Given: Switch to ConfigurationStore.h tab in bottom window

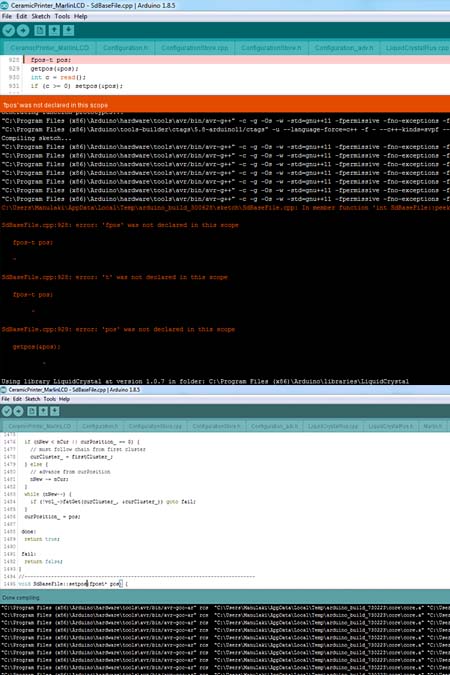Looking at the screenshot, I should coord(216,426).
